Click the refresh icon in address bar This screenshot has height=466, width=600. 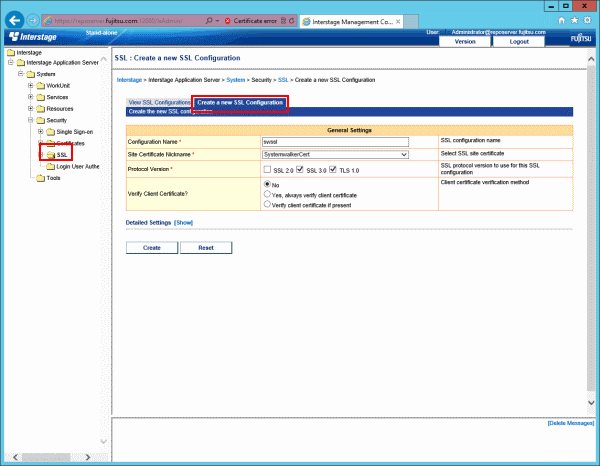coord(292,21)
